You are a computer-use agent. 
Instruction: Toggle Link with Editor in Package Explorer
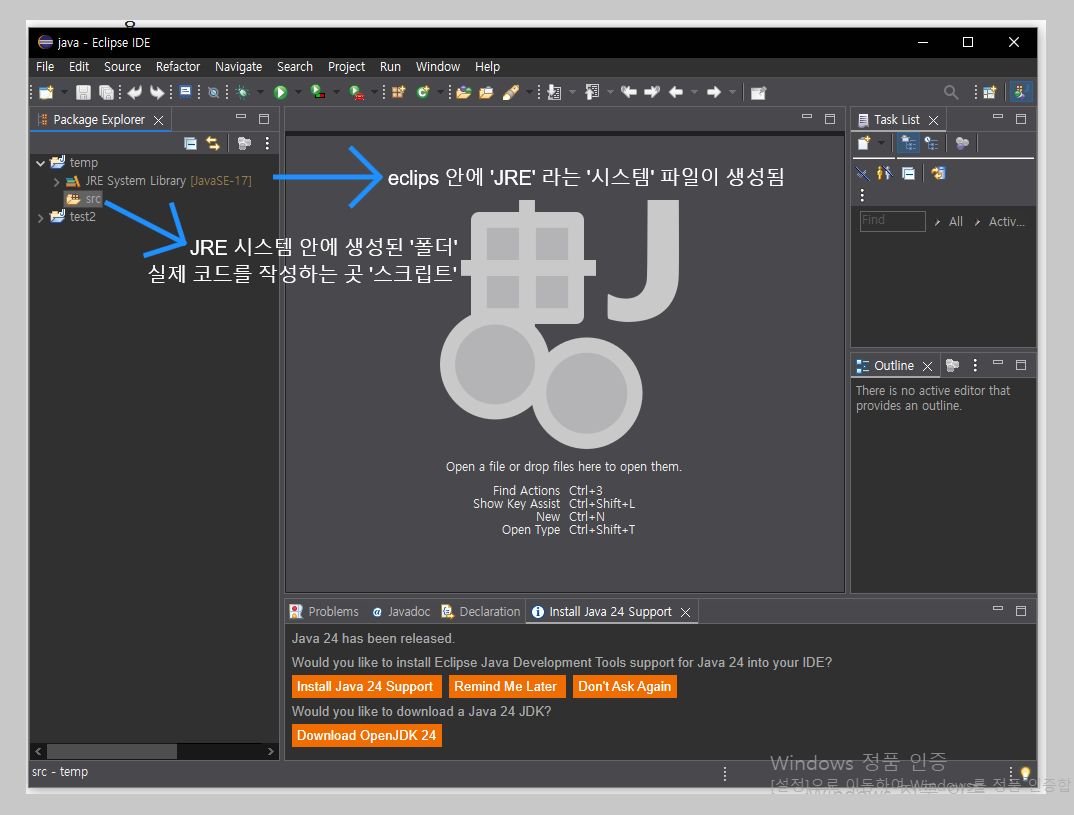tap(214, 143)
